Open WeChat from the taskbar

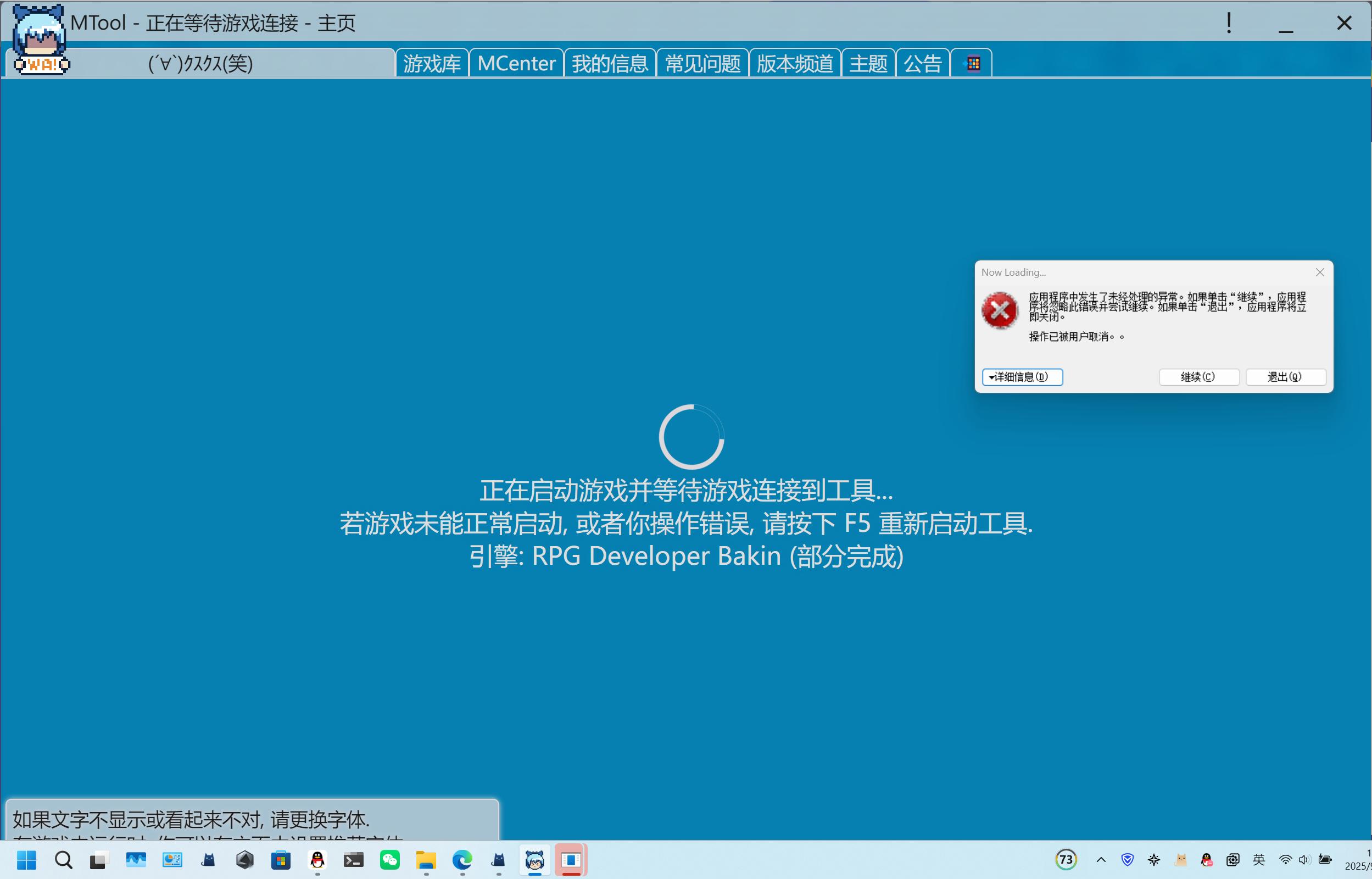pyautogui.click(x=389, y=860)
